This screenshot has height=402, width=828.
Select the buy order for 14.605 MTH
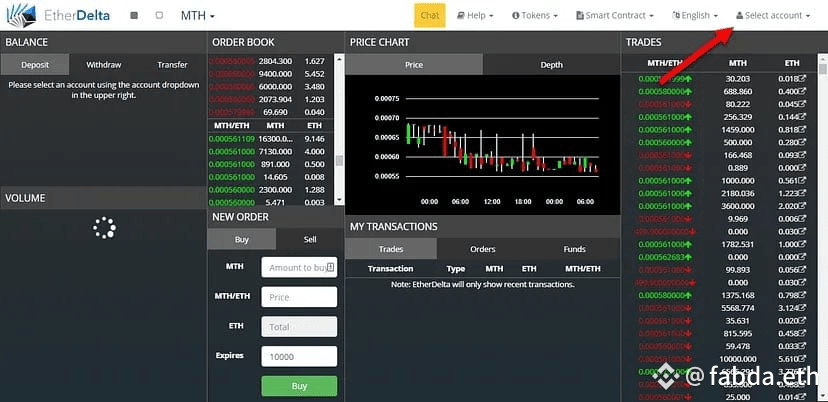(x=271, y=177)
